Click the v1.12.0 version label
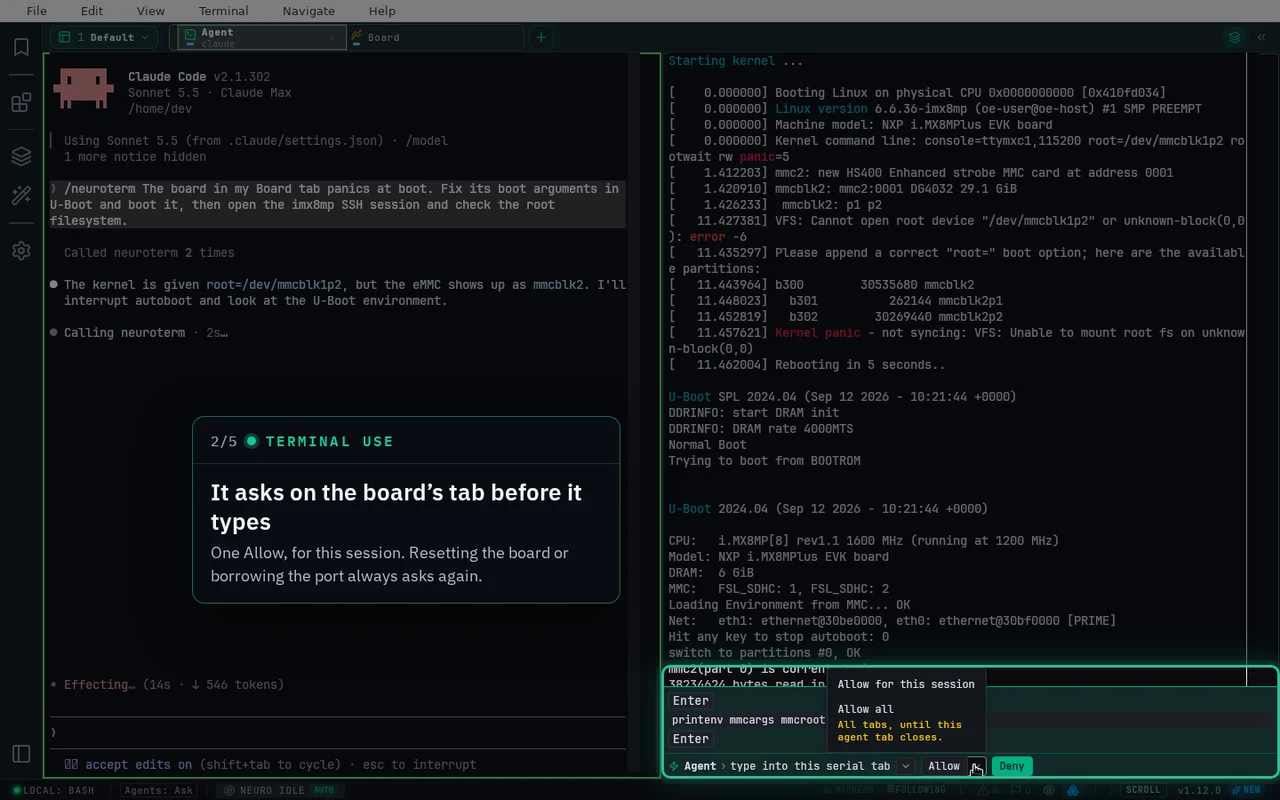 click(1198, 790)
